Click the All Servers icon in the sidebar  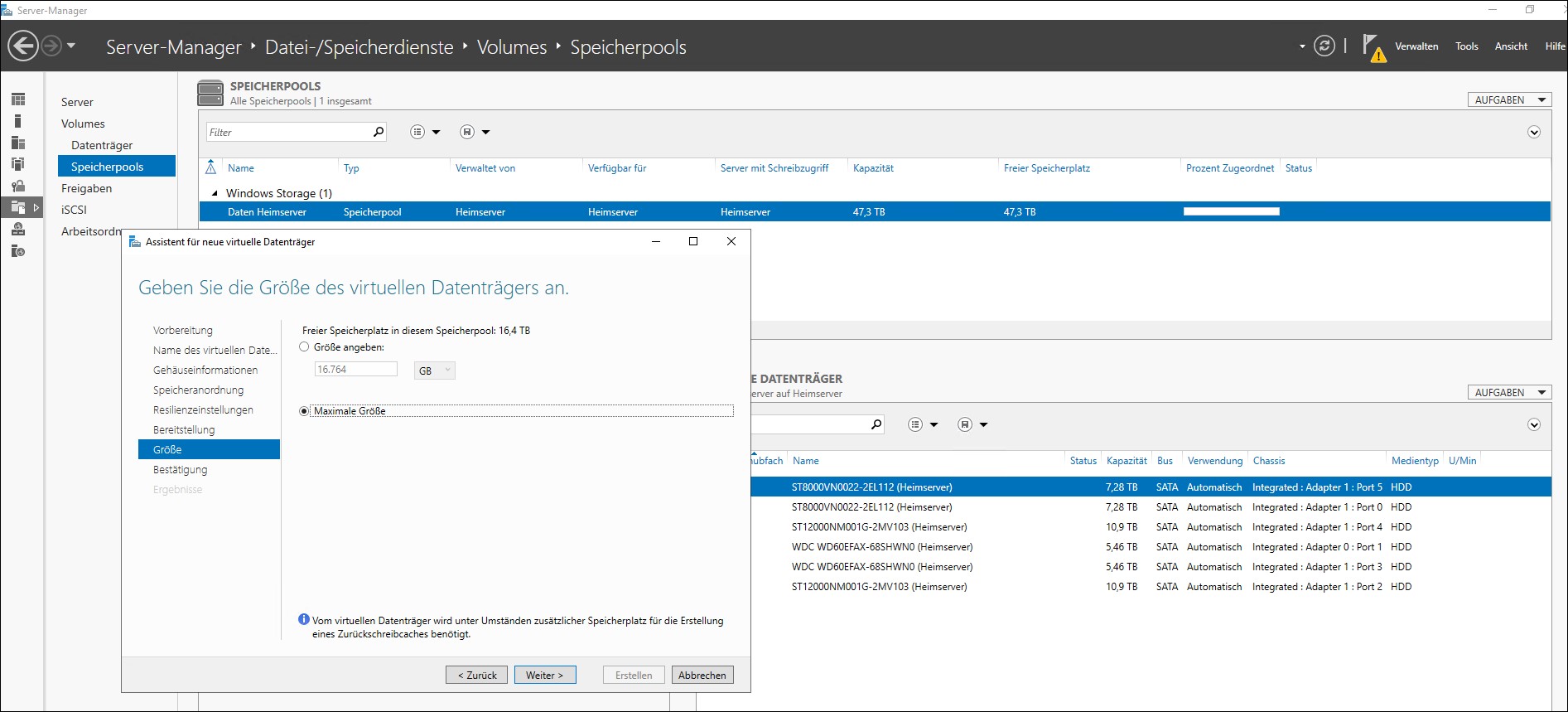[x=18, y=143]
